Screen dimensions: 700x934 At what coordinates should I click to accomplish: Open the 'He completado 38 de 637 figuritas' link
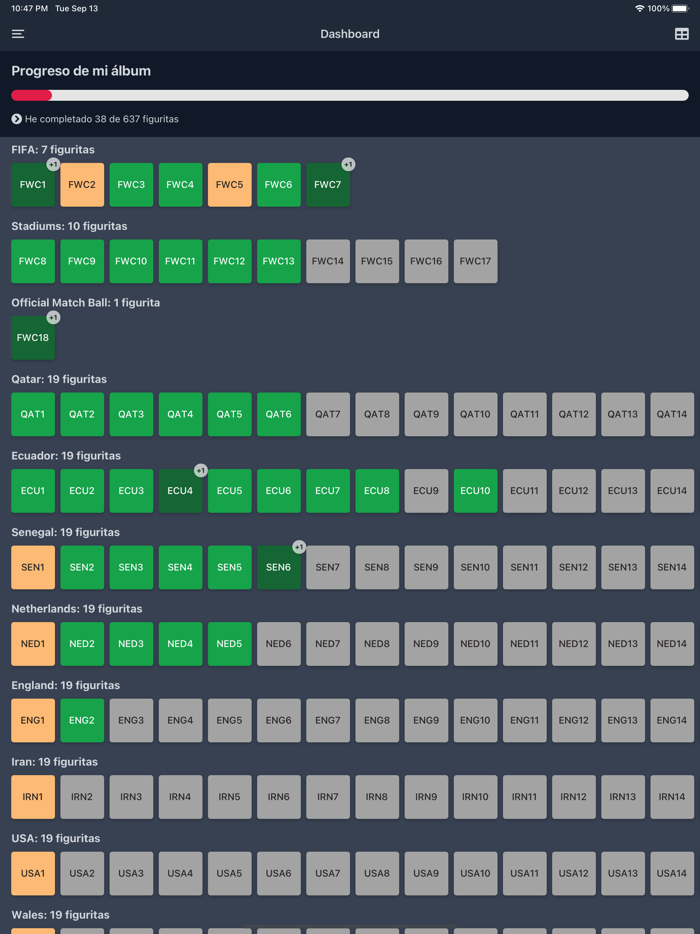pyautogui.click(x=101, y=119)
